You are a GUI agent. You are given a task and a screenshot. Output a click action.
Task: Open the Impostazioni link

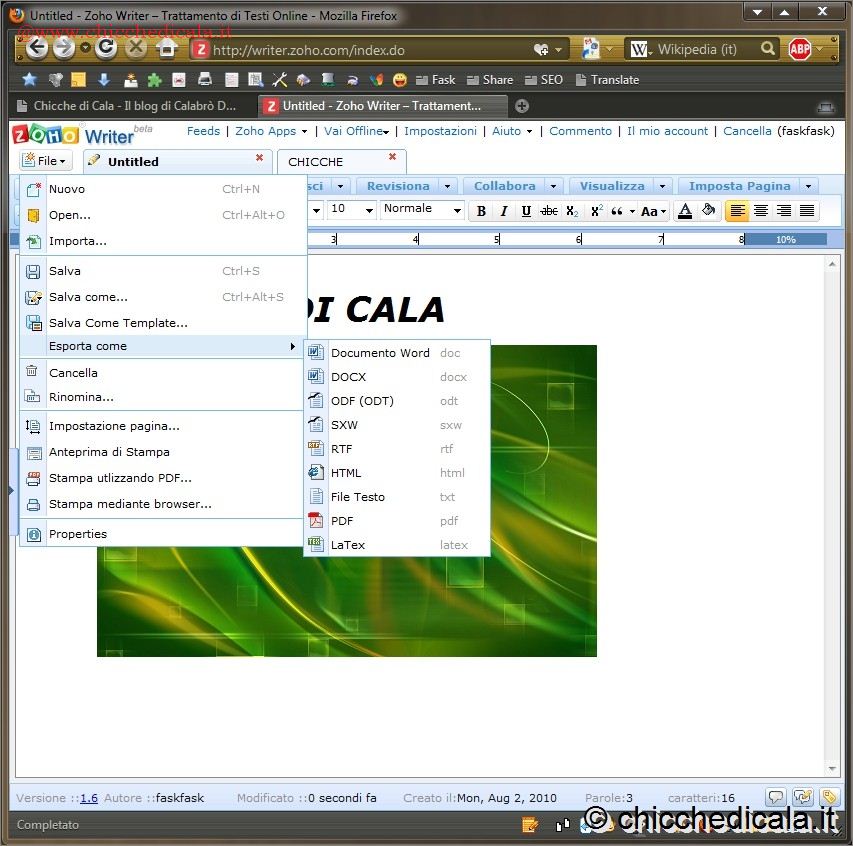[x=440, y=131]
